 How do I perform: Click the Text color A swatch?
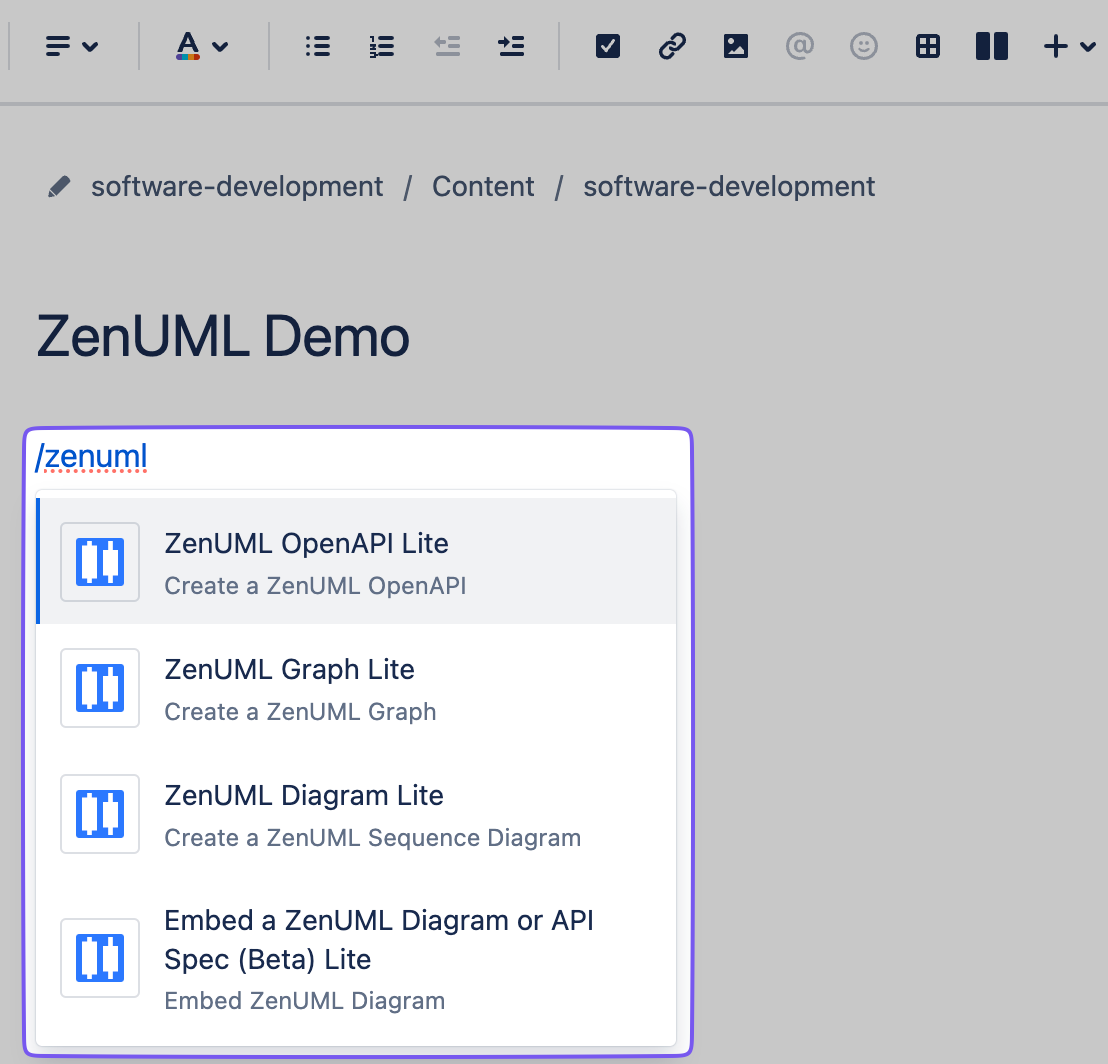coord(188,46)
